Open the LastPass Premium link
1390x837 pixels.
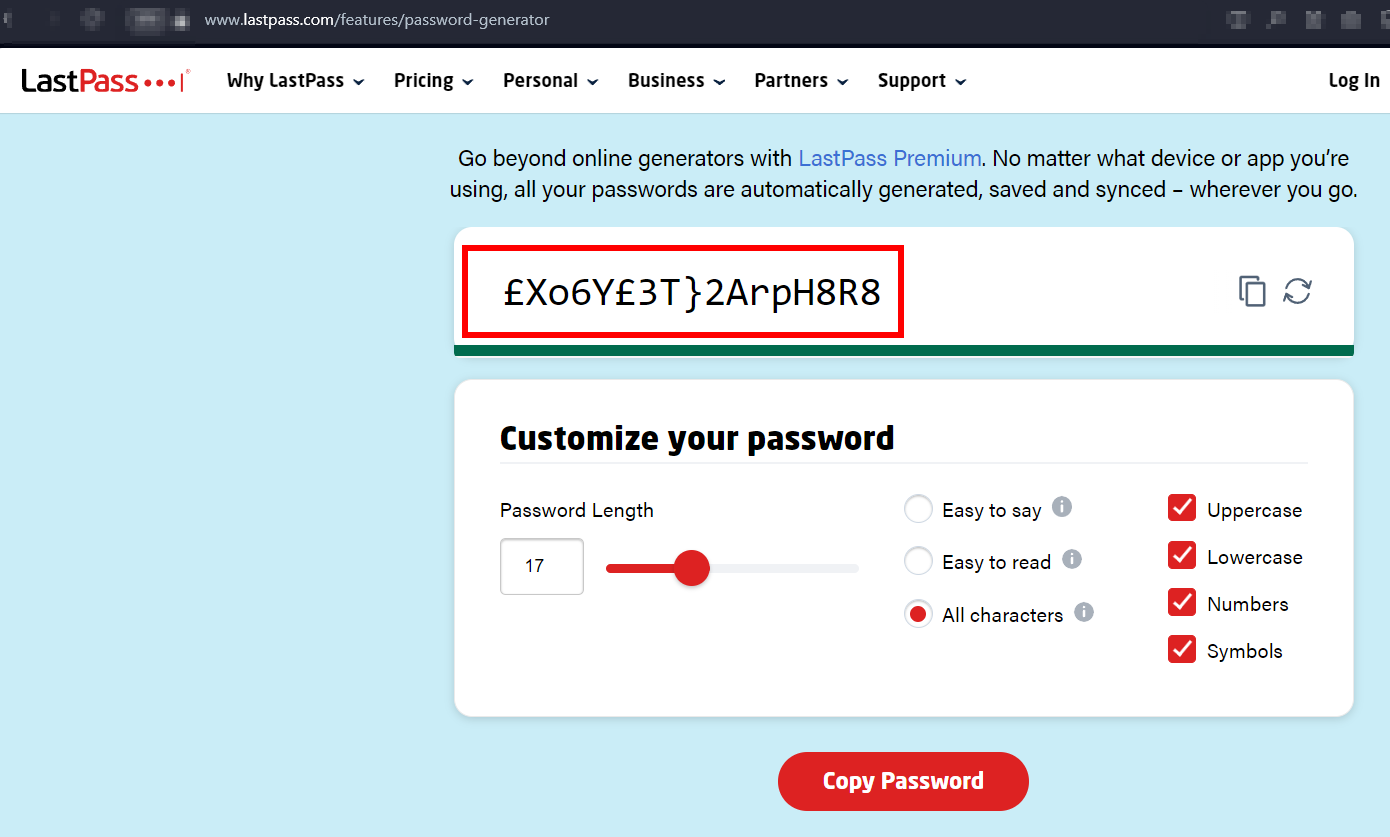(888, 158)
